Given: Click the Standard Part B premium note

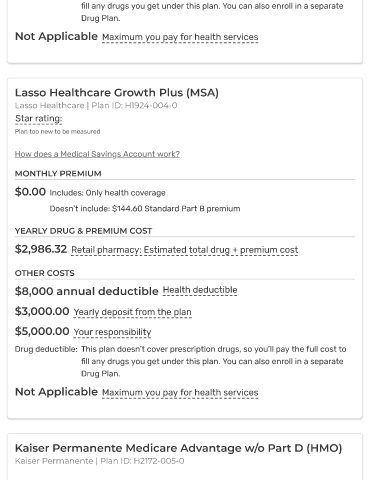Looking at the screenshot, I should [145, 209].
